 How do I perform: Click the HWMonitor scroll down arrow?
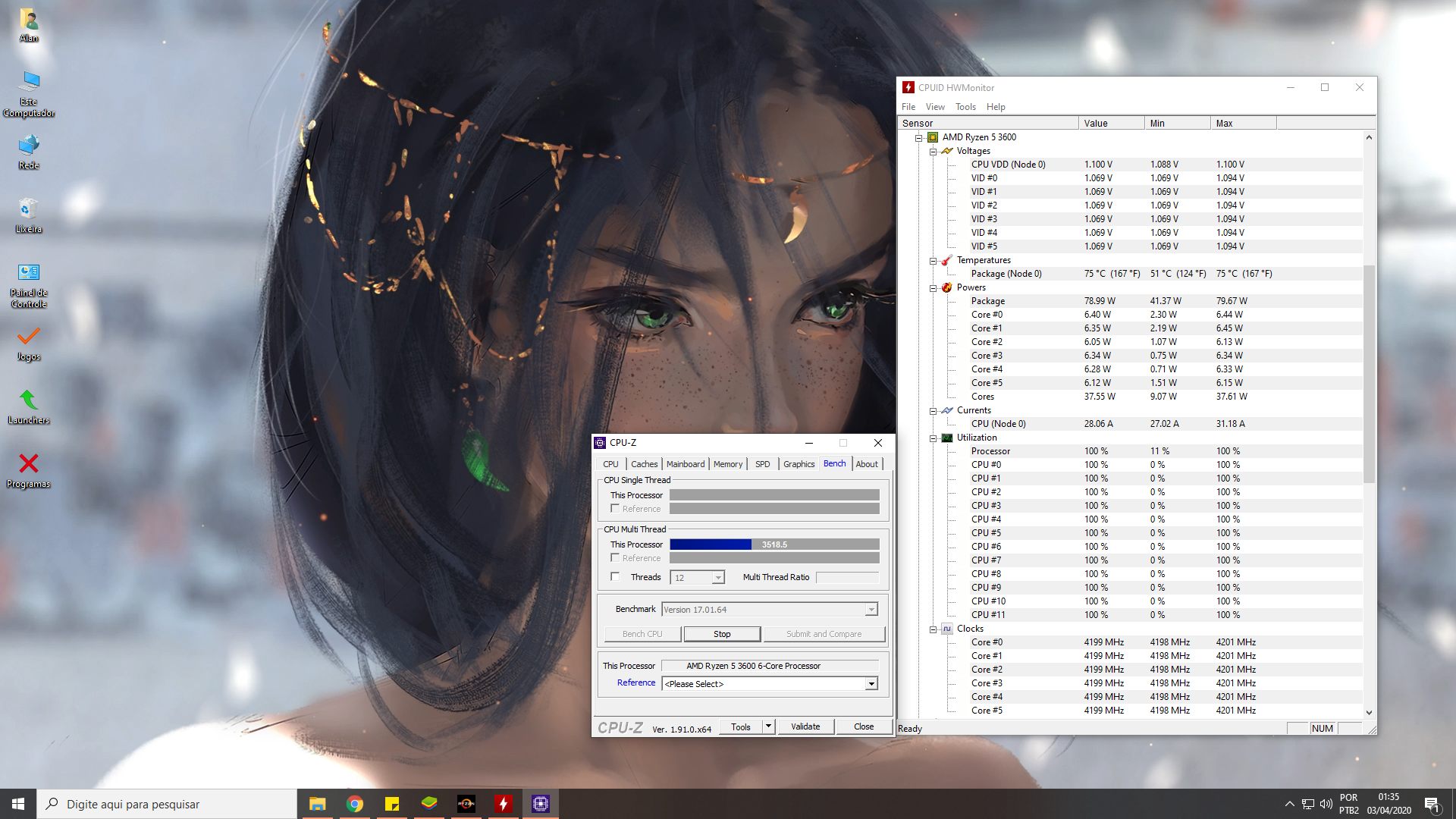coord(1369,712)
